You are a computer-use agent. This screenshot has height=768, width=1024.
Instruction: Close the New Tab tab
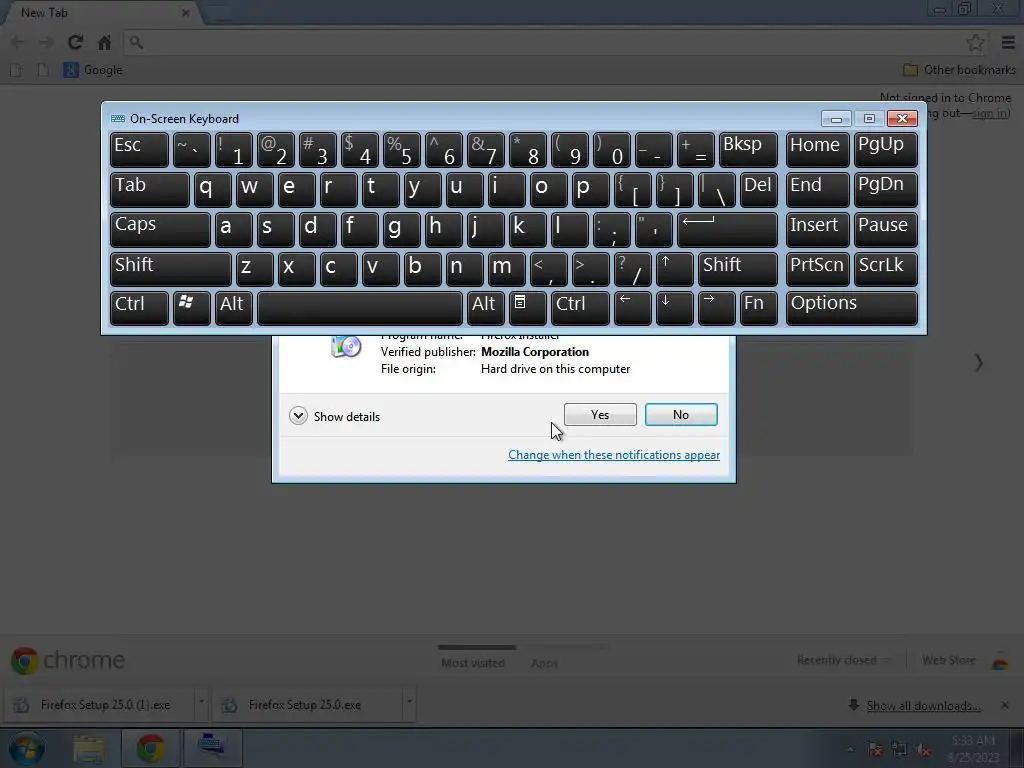coord(185,13)
